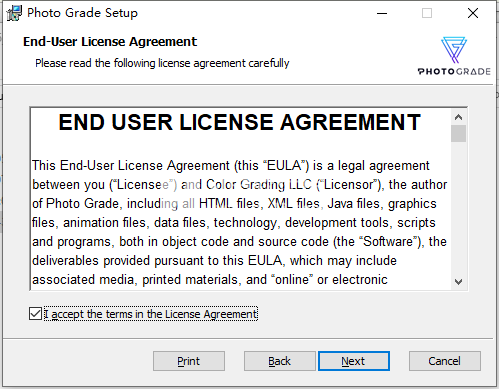Click the Photo Grade triangular logo emblem
499x389 pixels.
[454, 50]
